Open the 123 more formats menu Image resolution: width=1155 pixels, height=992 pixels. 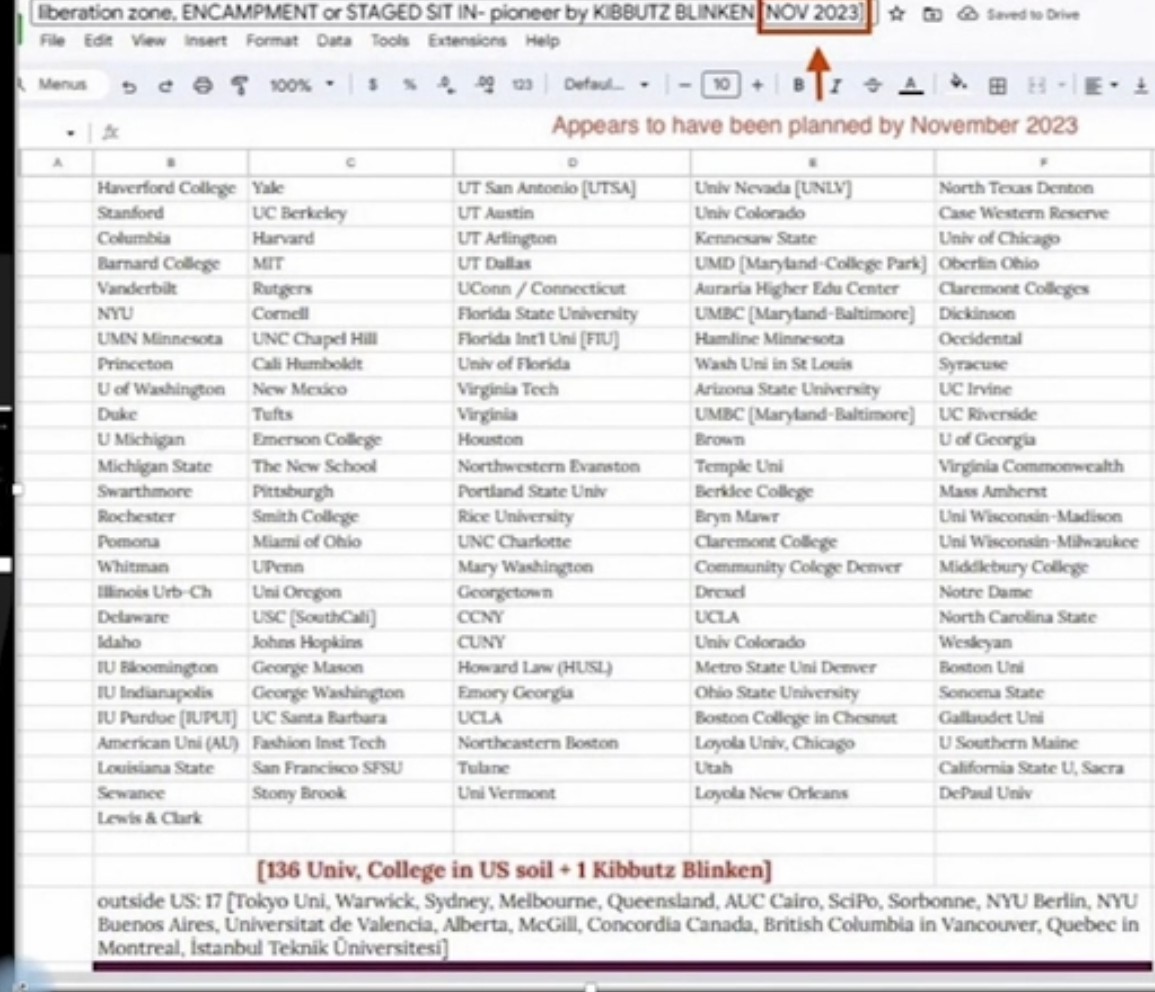coord(522,85)
